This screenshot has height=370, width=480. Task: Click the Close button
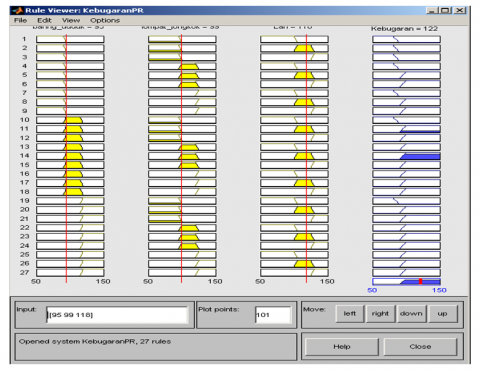click(420, 347)
